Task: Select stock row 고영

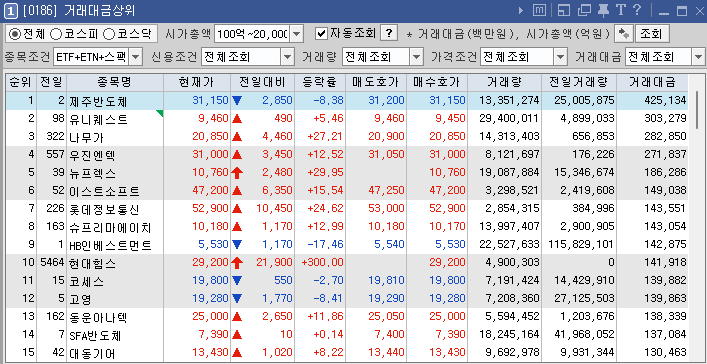Action: coord(347,299)
